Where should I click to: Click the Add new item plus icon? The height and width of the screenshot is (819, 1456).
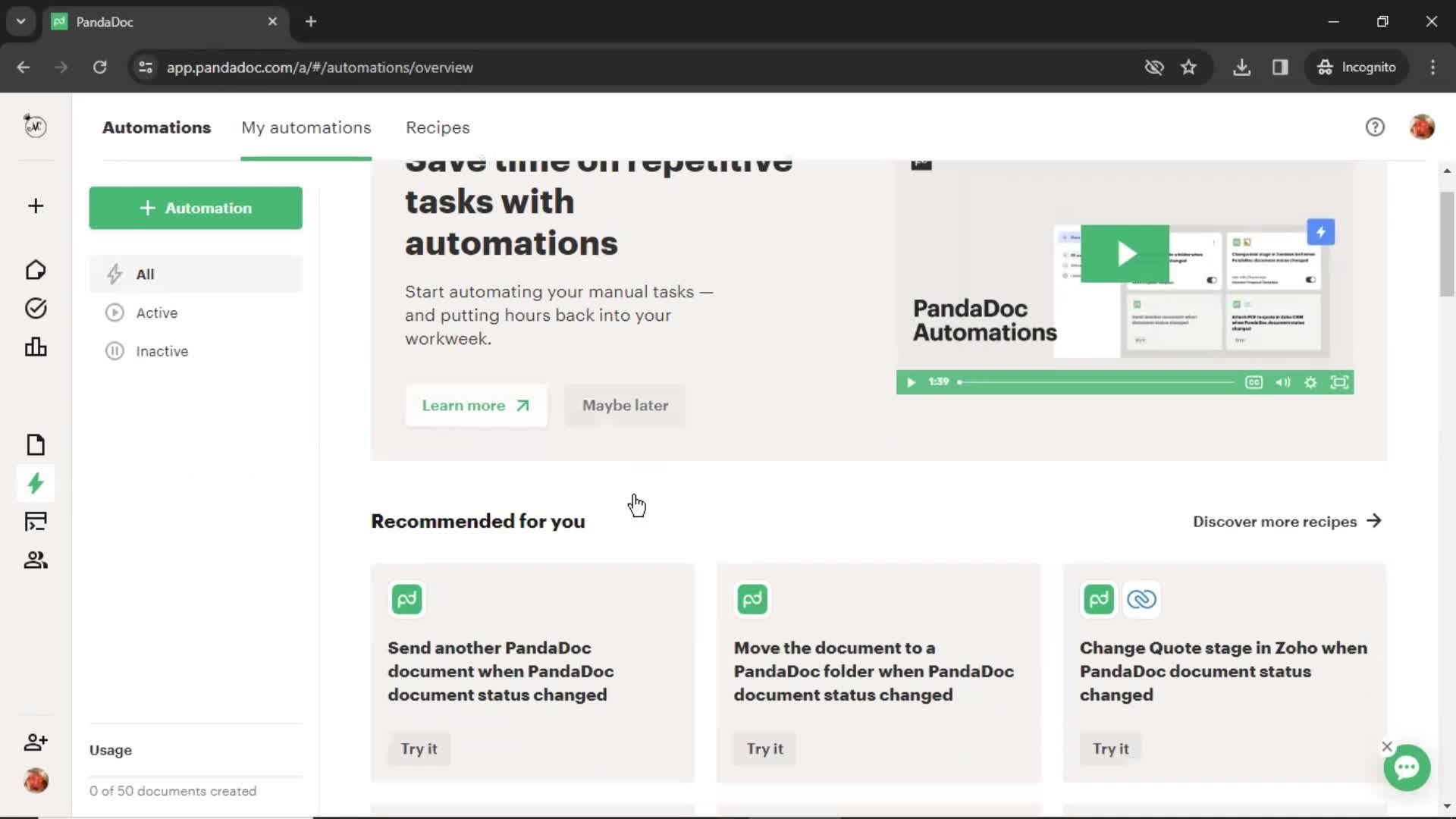35,206
